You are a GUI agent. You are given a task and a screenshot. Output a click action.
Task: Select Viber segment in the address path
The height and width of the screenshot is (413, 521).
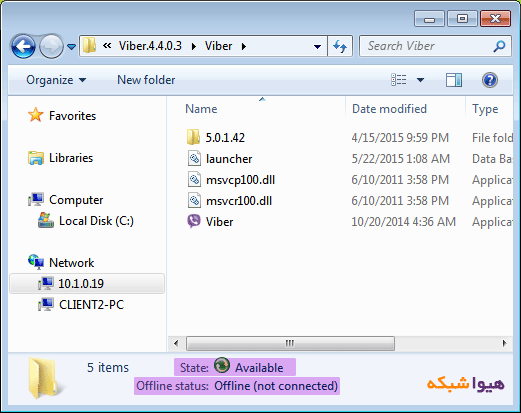[x=218, y=46]
